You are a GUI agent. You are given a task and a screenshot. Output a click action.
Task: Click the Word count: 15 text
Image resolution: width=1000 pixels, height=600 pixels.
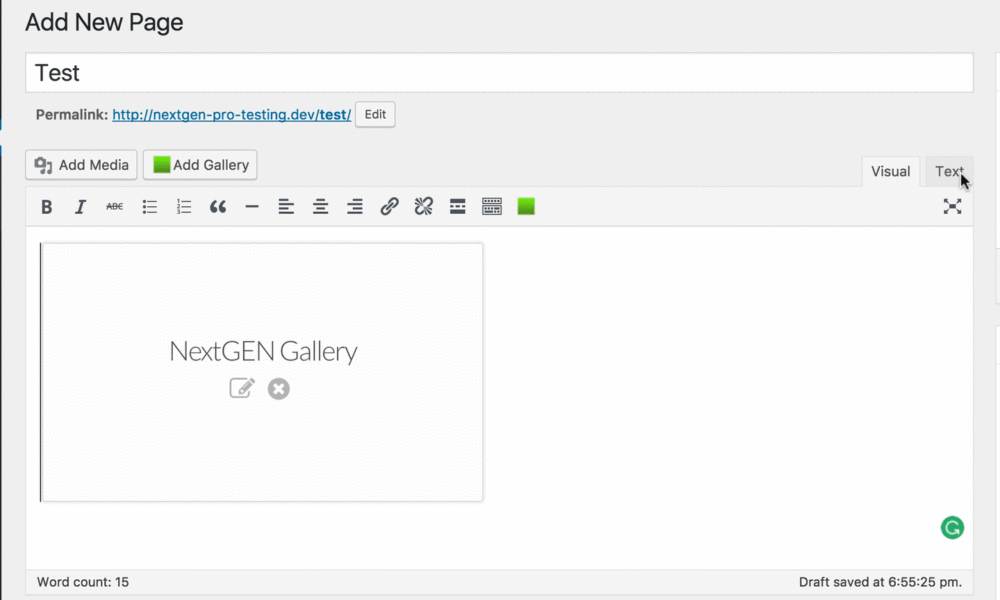coord(83,582)
